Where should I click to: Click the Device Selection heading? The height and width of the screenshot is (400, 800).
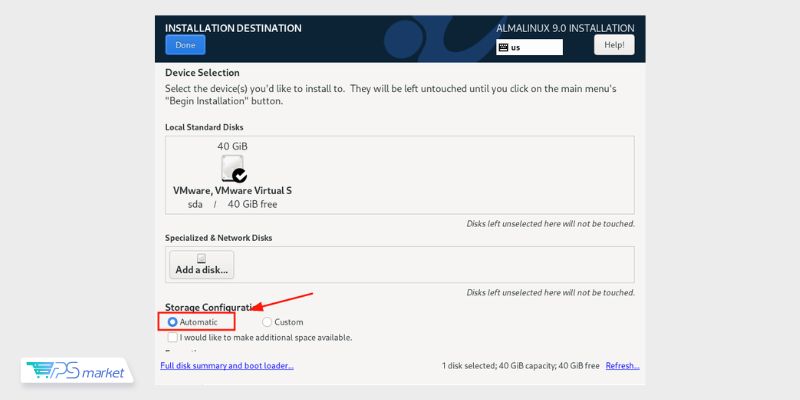pos(202,72)
